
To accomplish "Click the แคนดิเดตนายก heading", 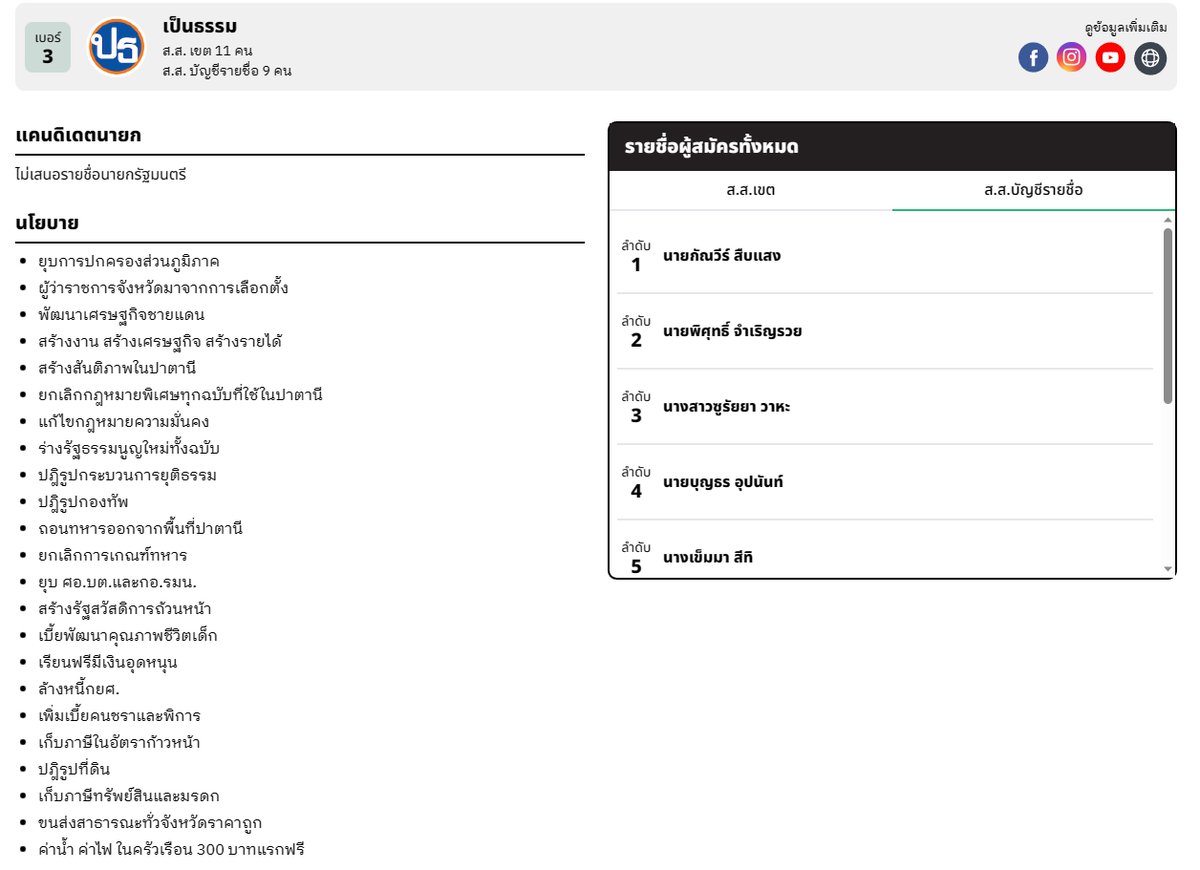I will point(79,135).
